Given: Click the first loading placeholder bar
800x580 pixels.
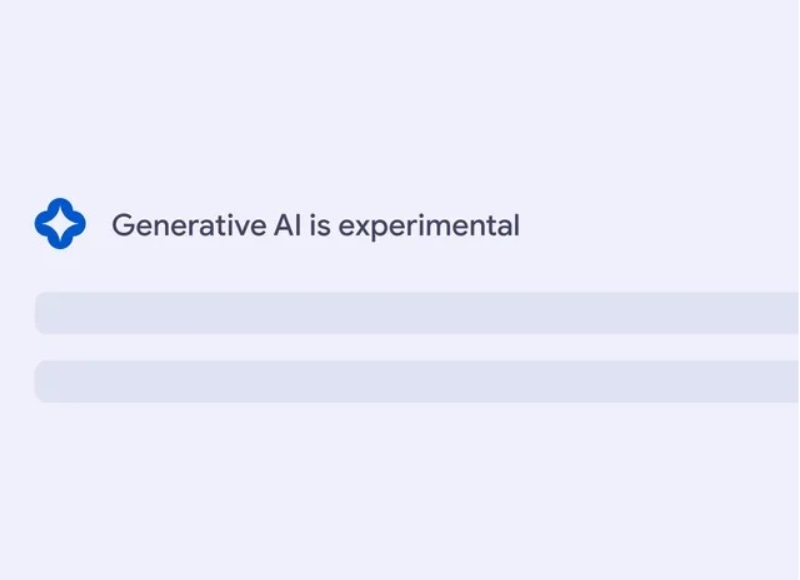Looking at the screenshot, I should click(x=417, y=313).
